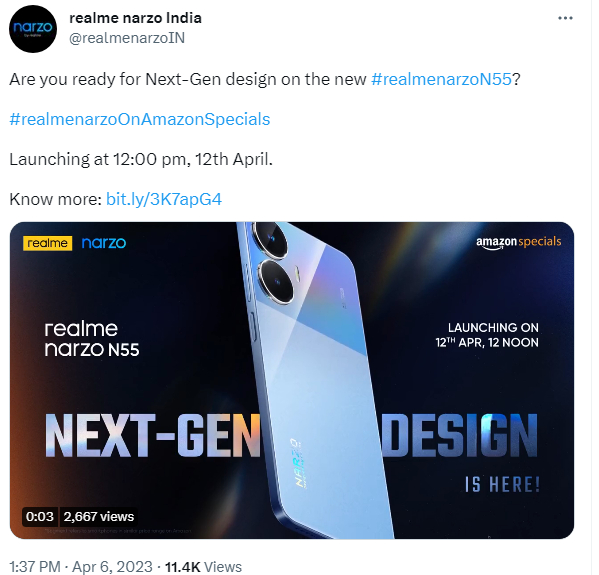Open the narzo profile avatar

(33, 29)
